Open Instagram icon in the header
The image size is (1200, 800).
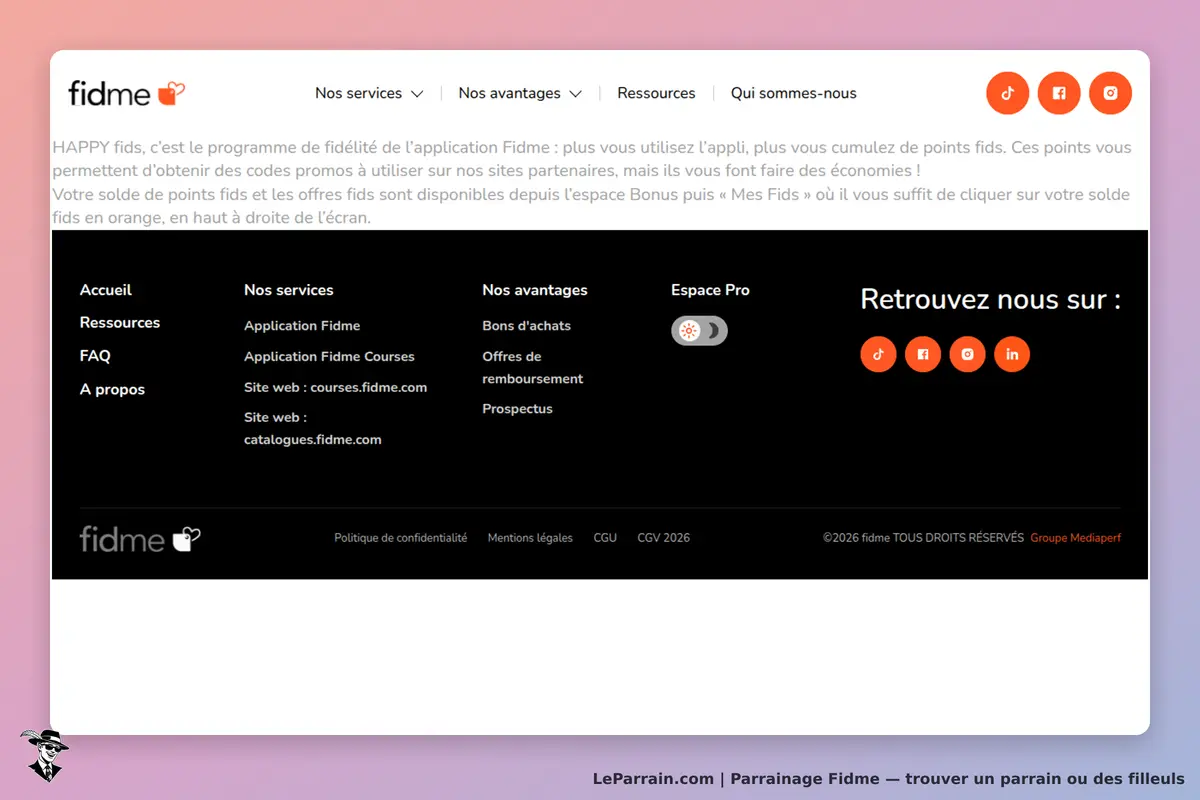point(1110,93)
